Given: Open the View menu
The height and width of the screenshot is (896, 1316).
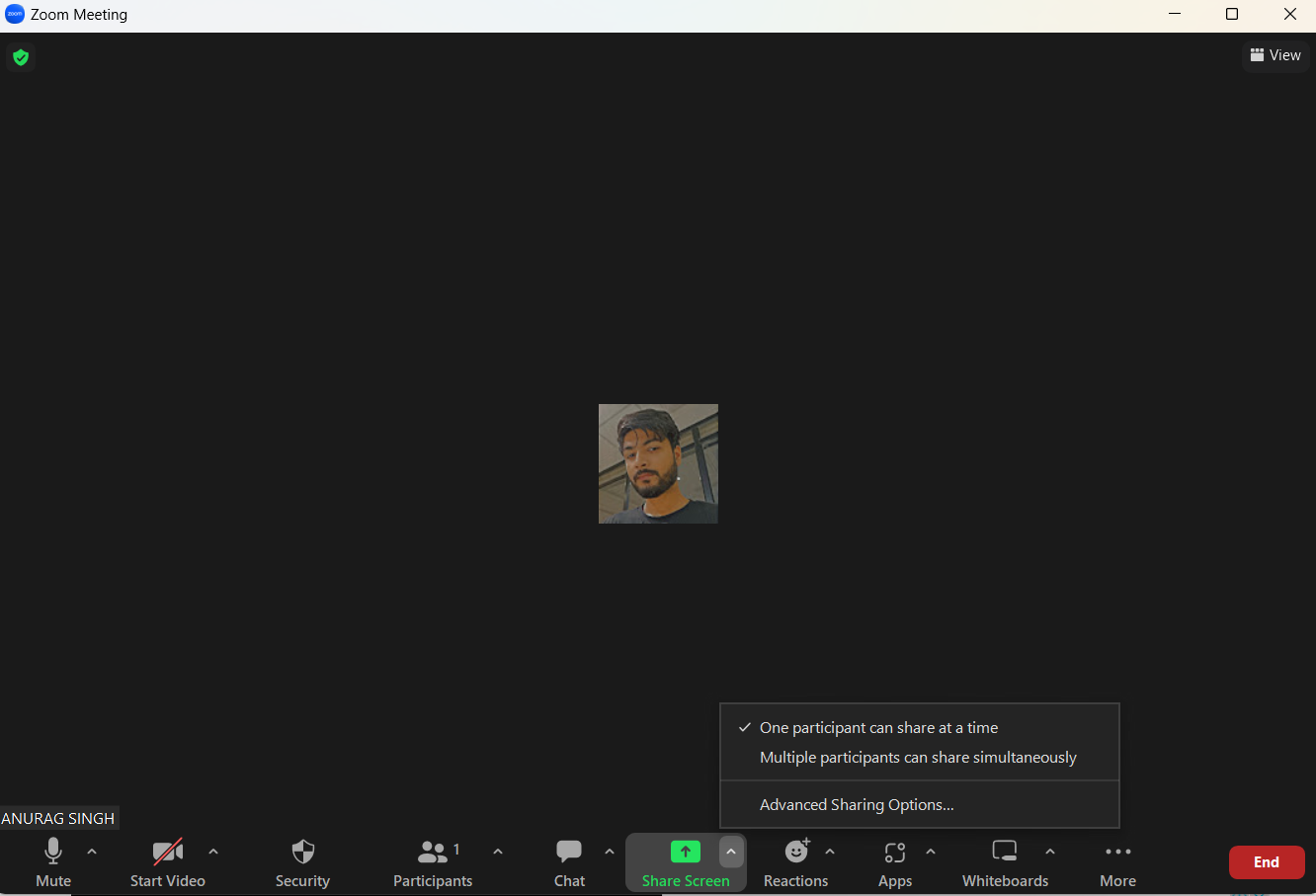Looking at the screenshot, I should pyautogui.click(x=1275, y=55).
